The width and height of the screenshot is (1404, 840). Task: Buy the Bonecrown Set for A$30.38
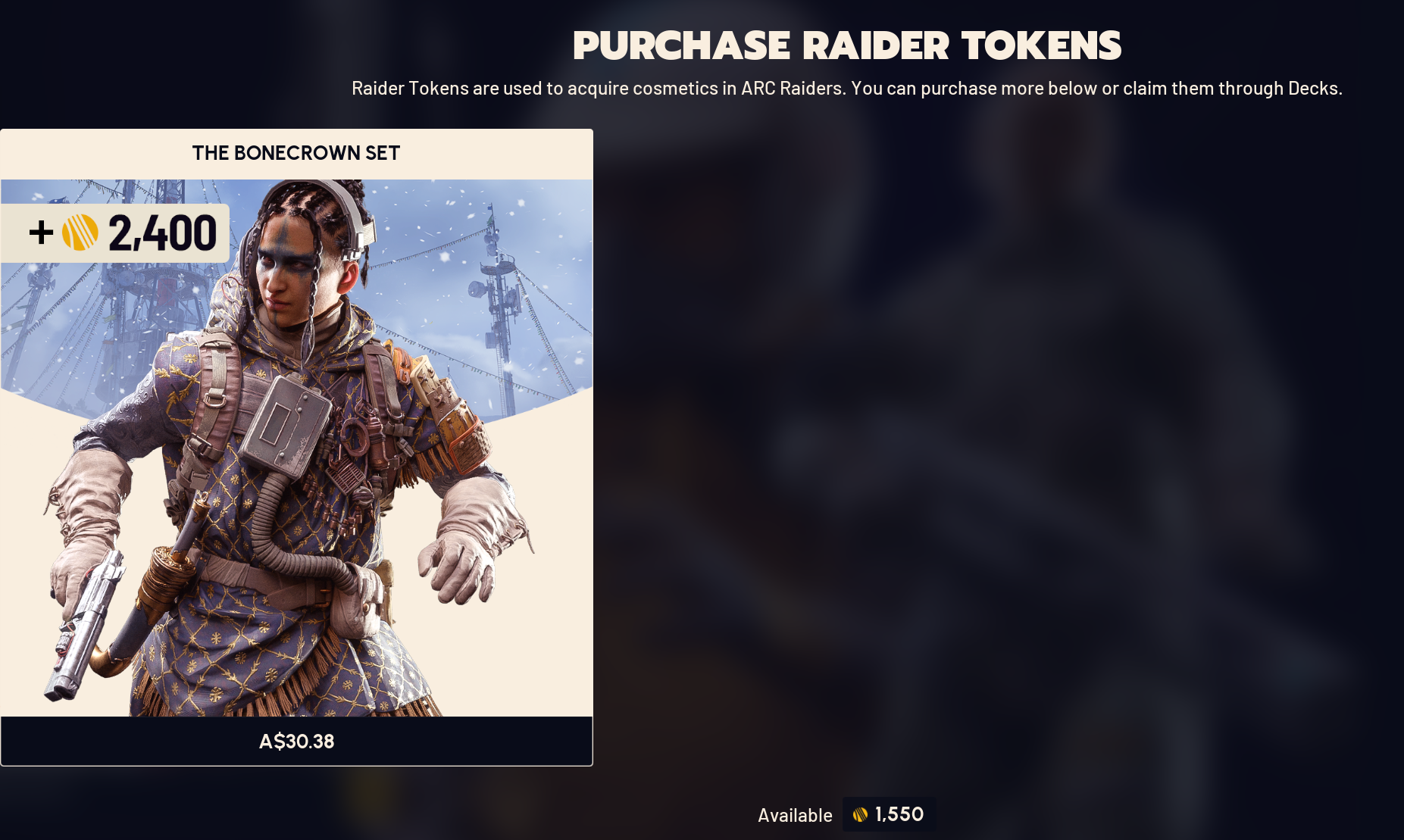296,741
